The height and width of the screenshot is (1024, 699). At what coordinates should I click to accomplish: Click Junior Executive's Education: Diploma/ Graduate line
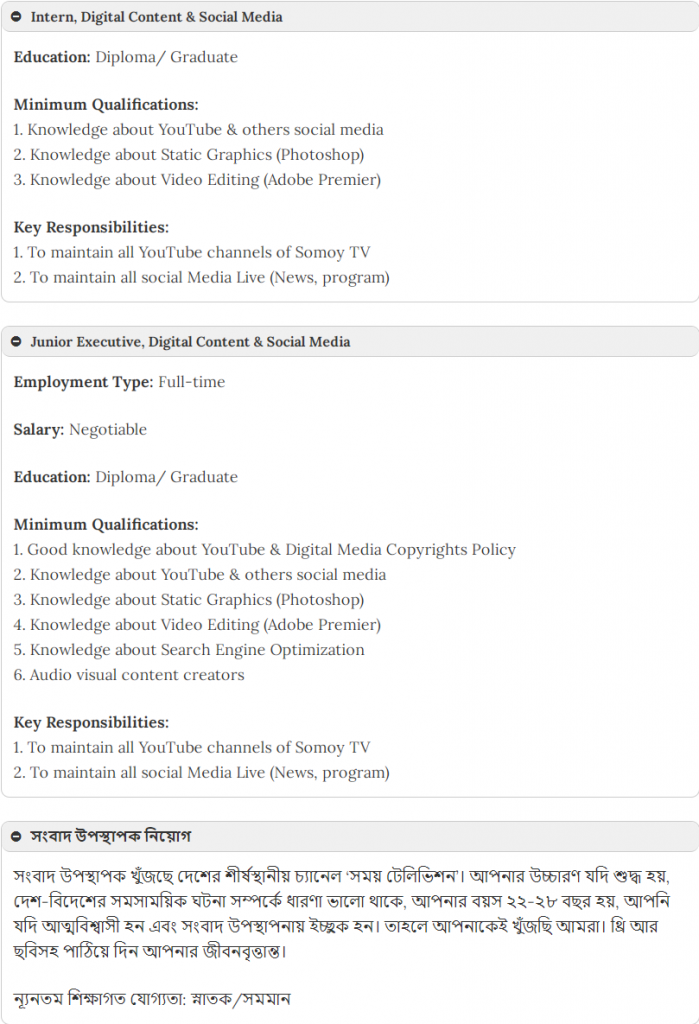(125, 477)
